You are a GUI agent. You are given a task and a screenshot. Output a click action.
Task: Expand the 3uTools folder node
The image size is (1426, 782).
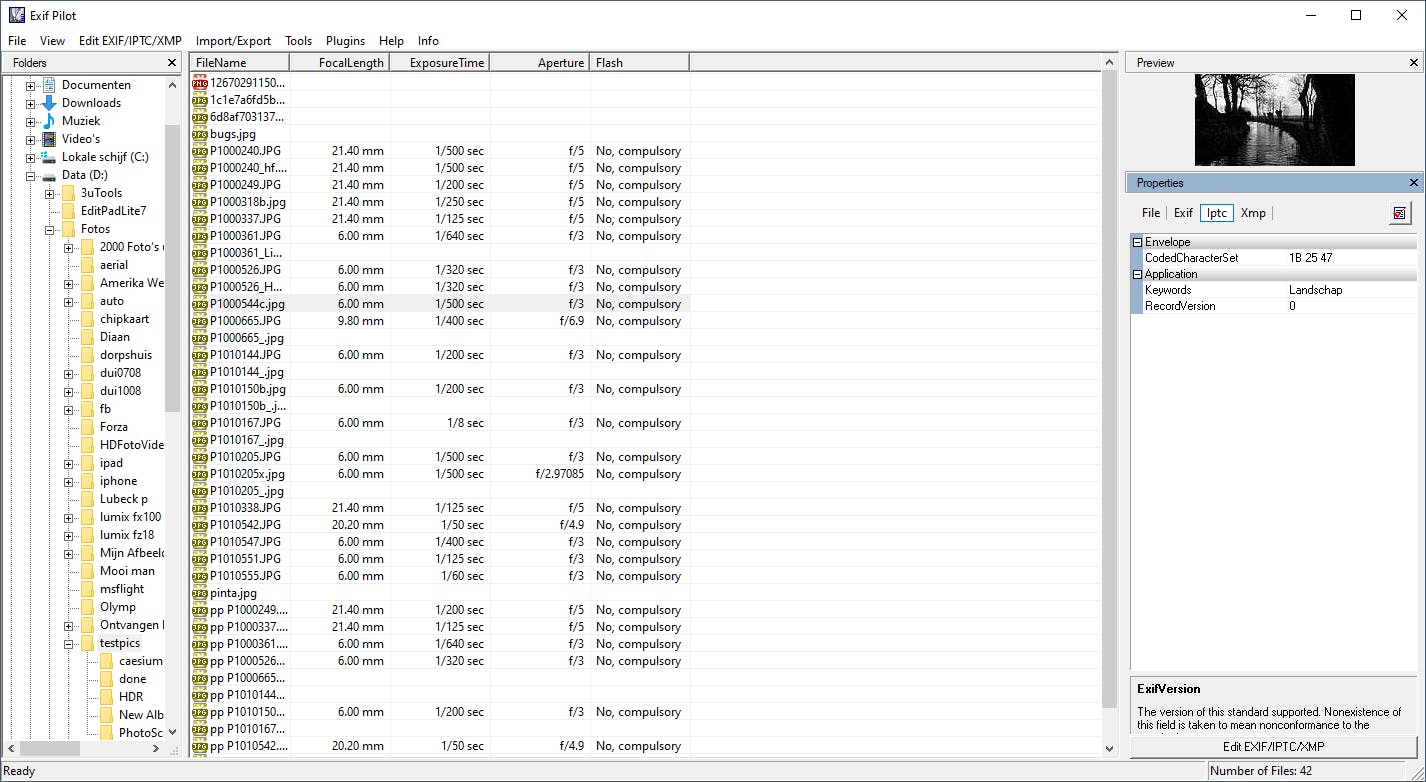pos(49,193)
